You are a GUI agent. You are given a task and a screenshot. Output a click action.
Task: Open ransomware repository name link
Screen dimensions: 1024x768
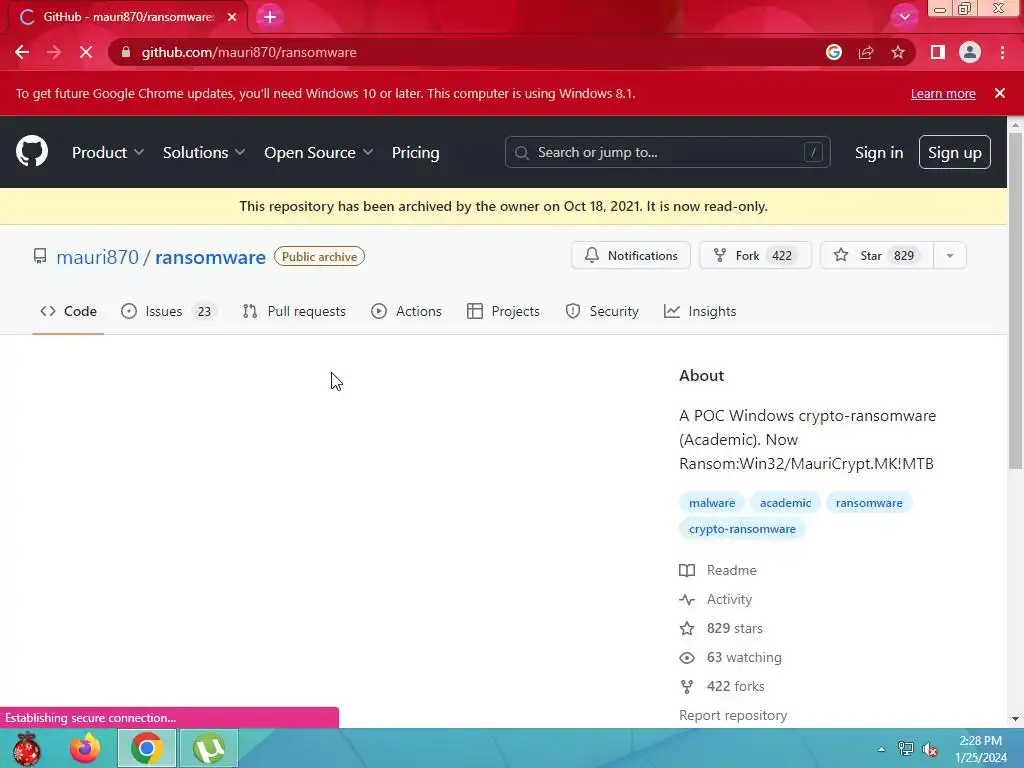[x=210, y=257]
